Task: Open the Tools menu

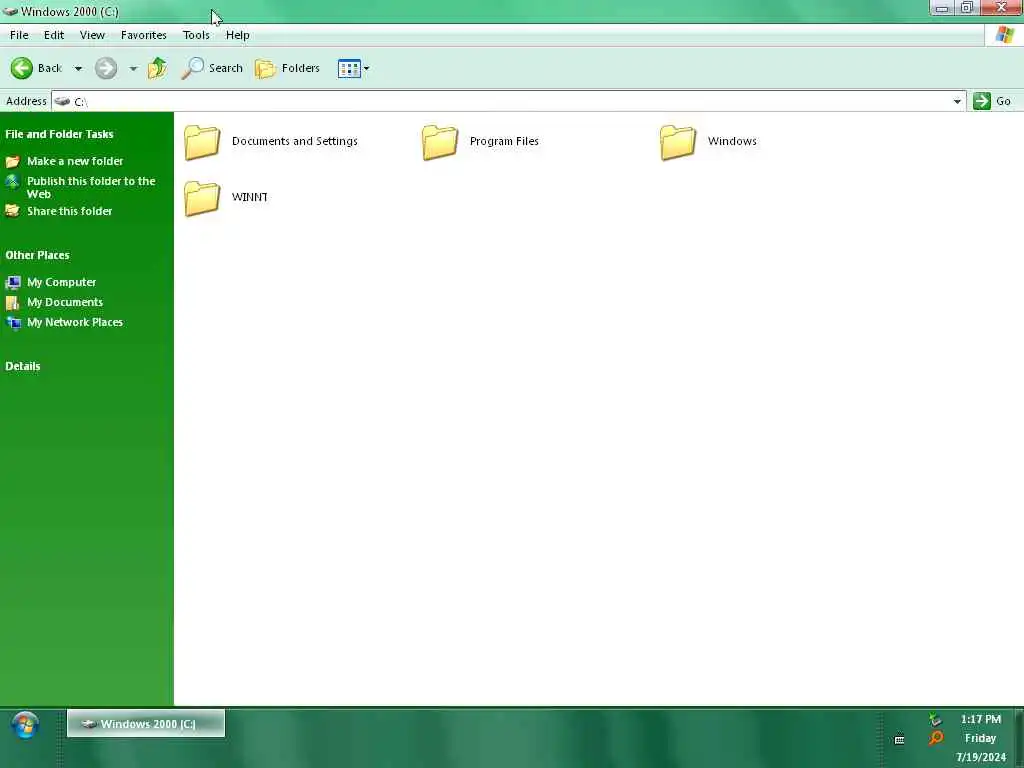Action: tap(196, 35)
